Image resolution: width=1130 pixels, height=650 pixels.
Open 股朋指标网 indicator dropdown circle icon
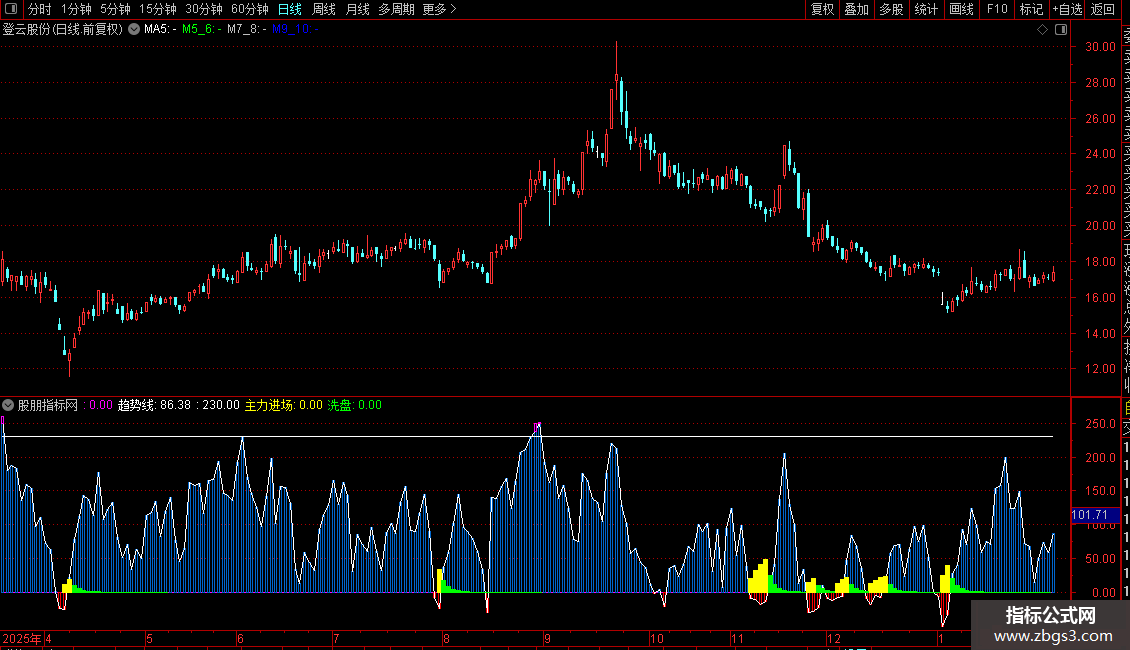click(x=8, y=405)
